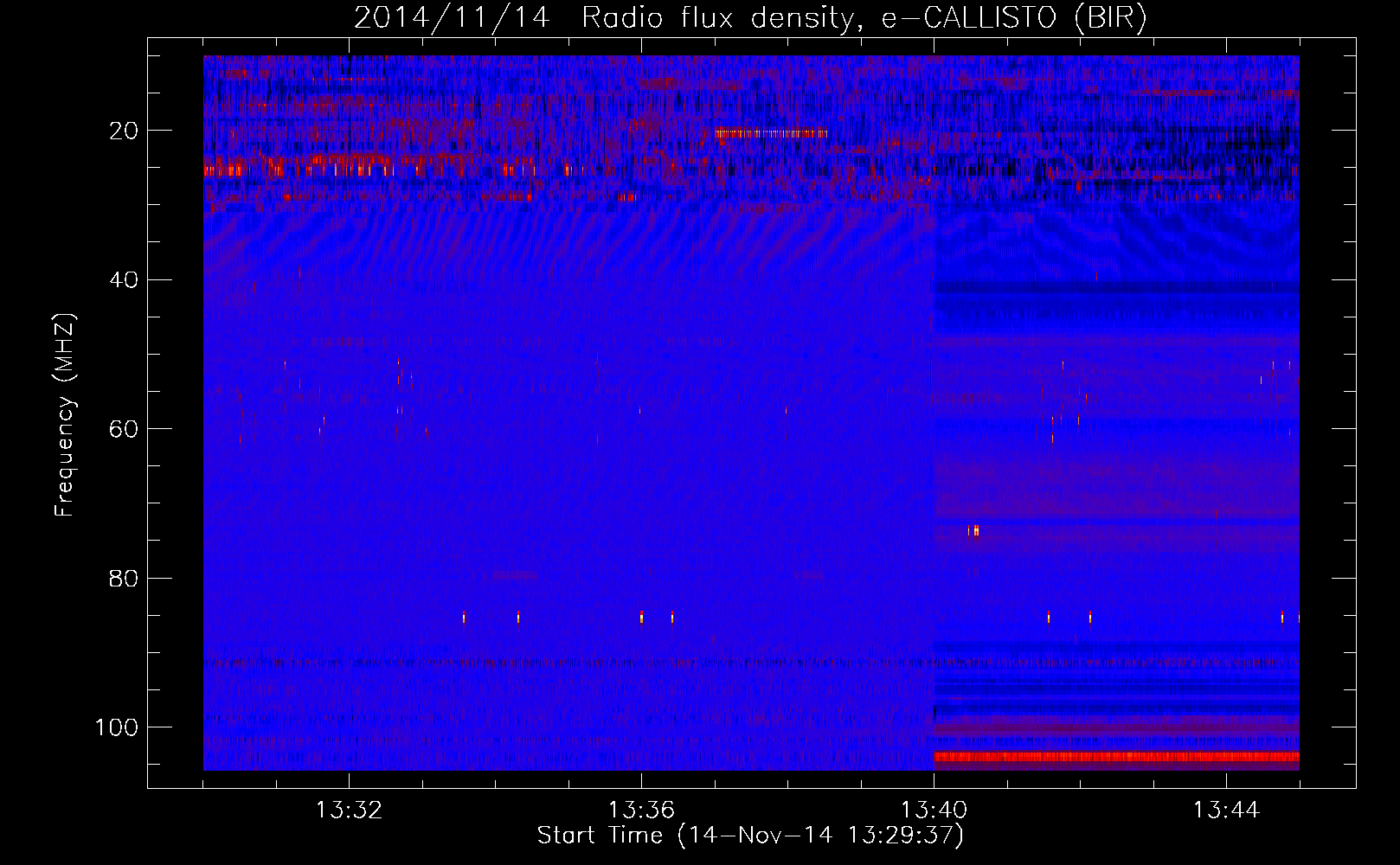Click the 'Start Time (14-Nov-14 13:29:37)' label

click(750, 836)
